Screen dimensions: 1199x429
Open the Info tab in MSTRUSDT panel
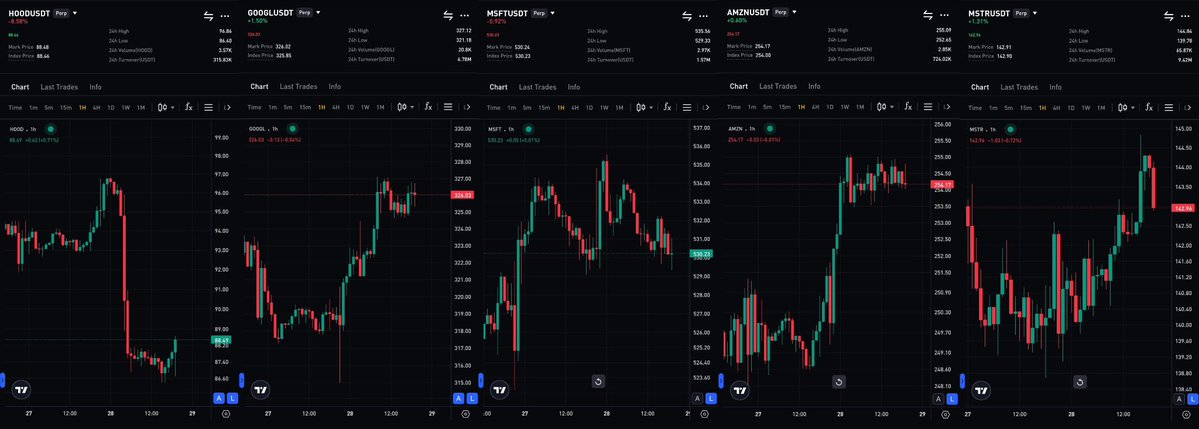(x=1055, y=87)
